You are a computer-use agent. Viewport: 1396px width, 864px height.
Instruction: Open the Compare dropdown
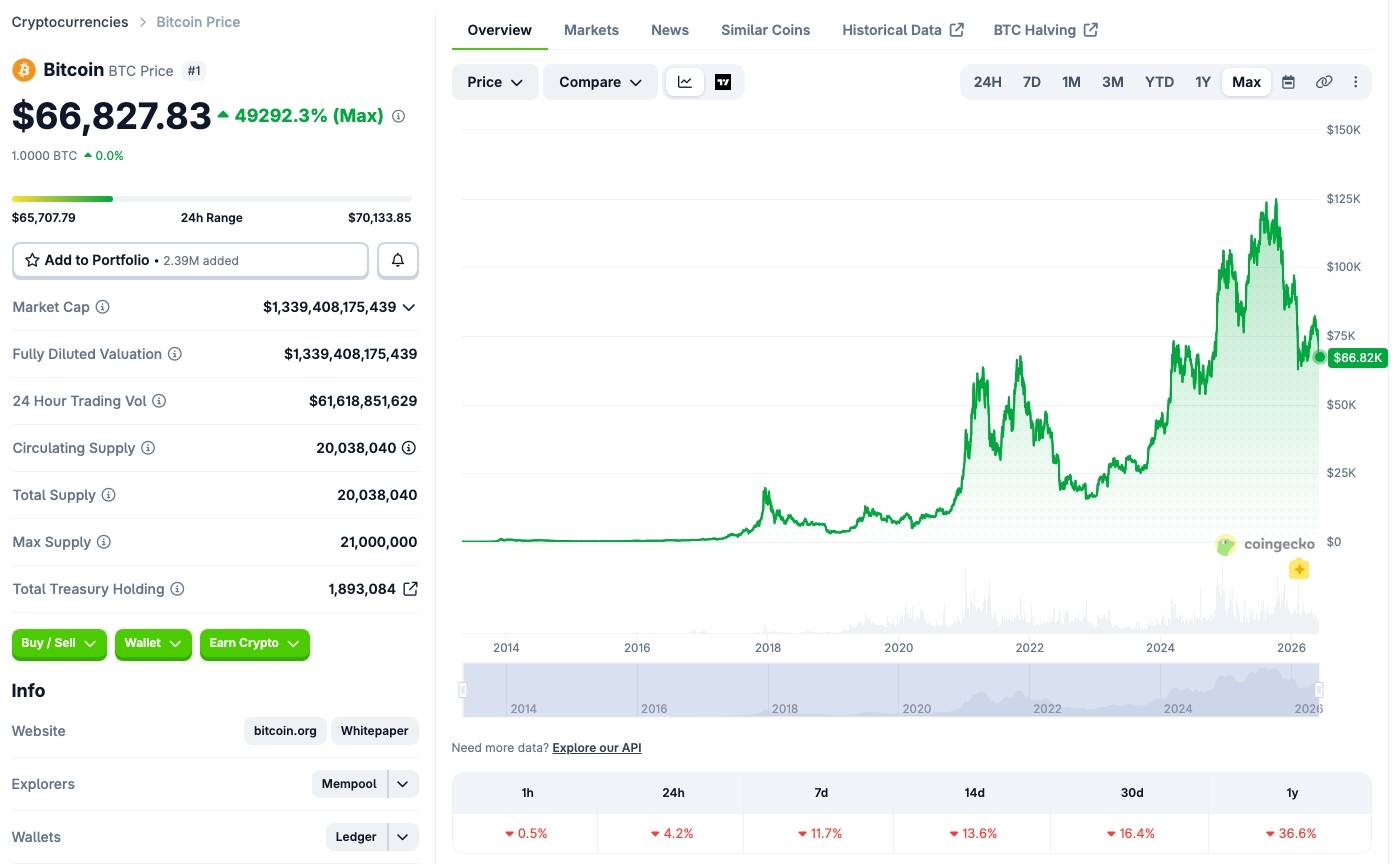coord(600,82)
